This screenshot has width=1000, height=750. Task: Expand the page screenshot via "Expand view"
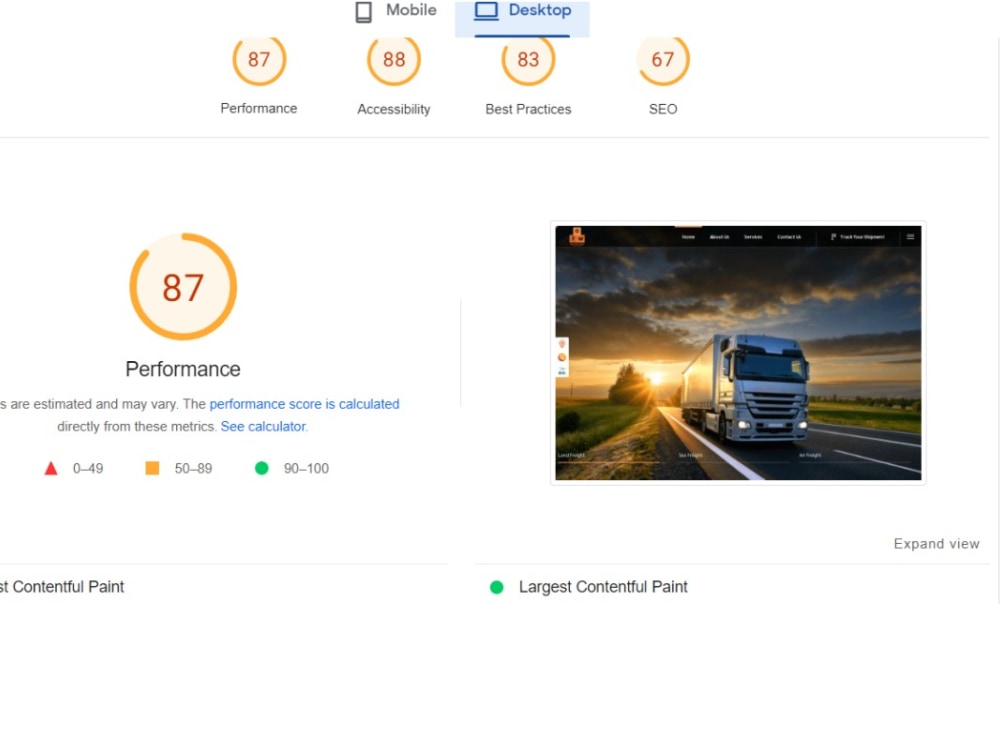pyautogui.click(x=936, y=543)
